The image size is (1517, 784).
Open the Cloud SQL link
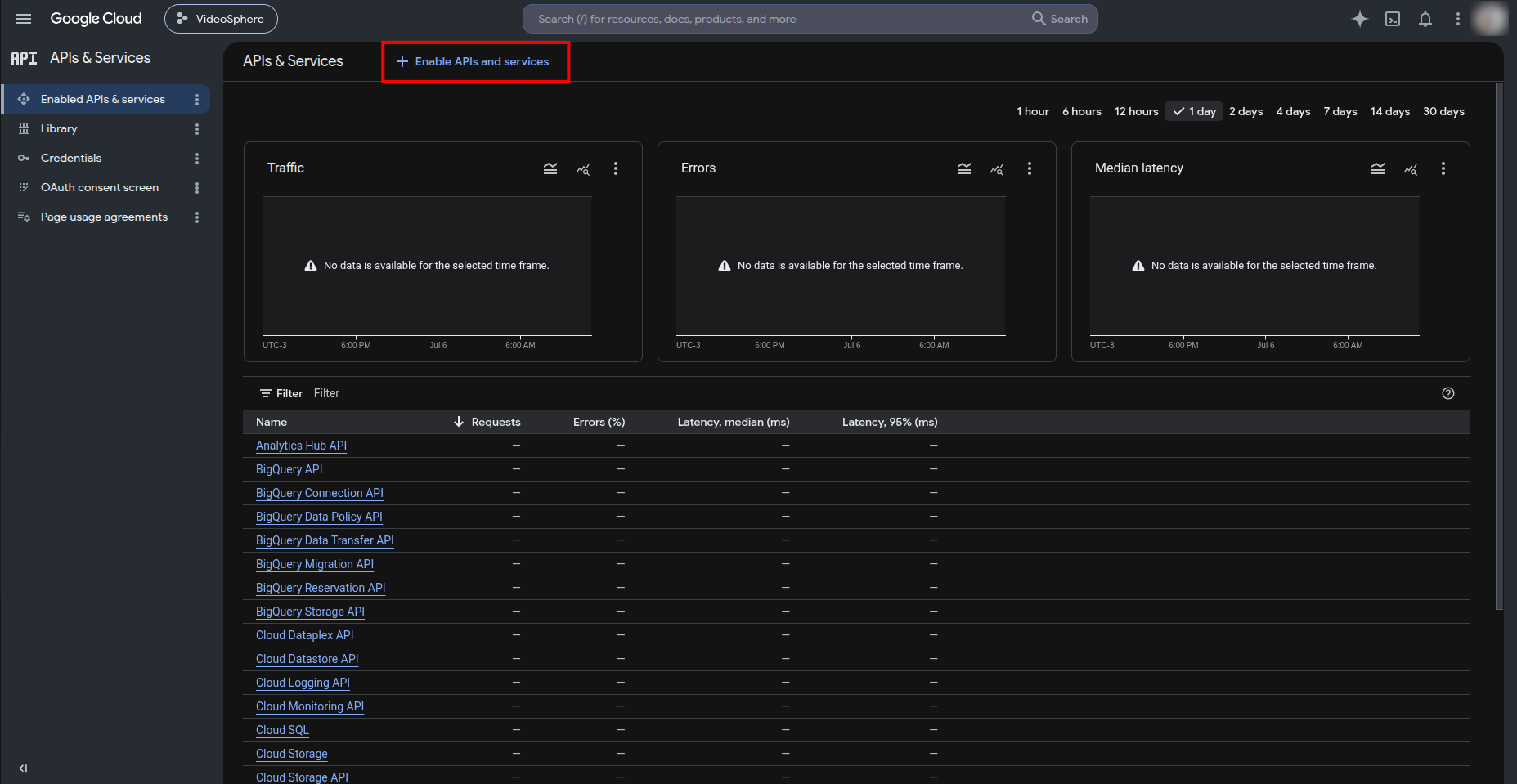[282, 730]
